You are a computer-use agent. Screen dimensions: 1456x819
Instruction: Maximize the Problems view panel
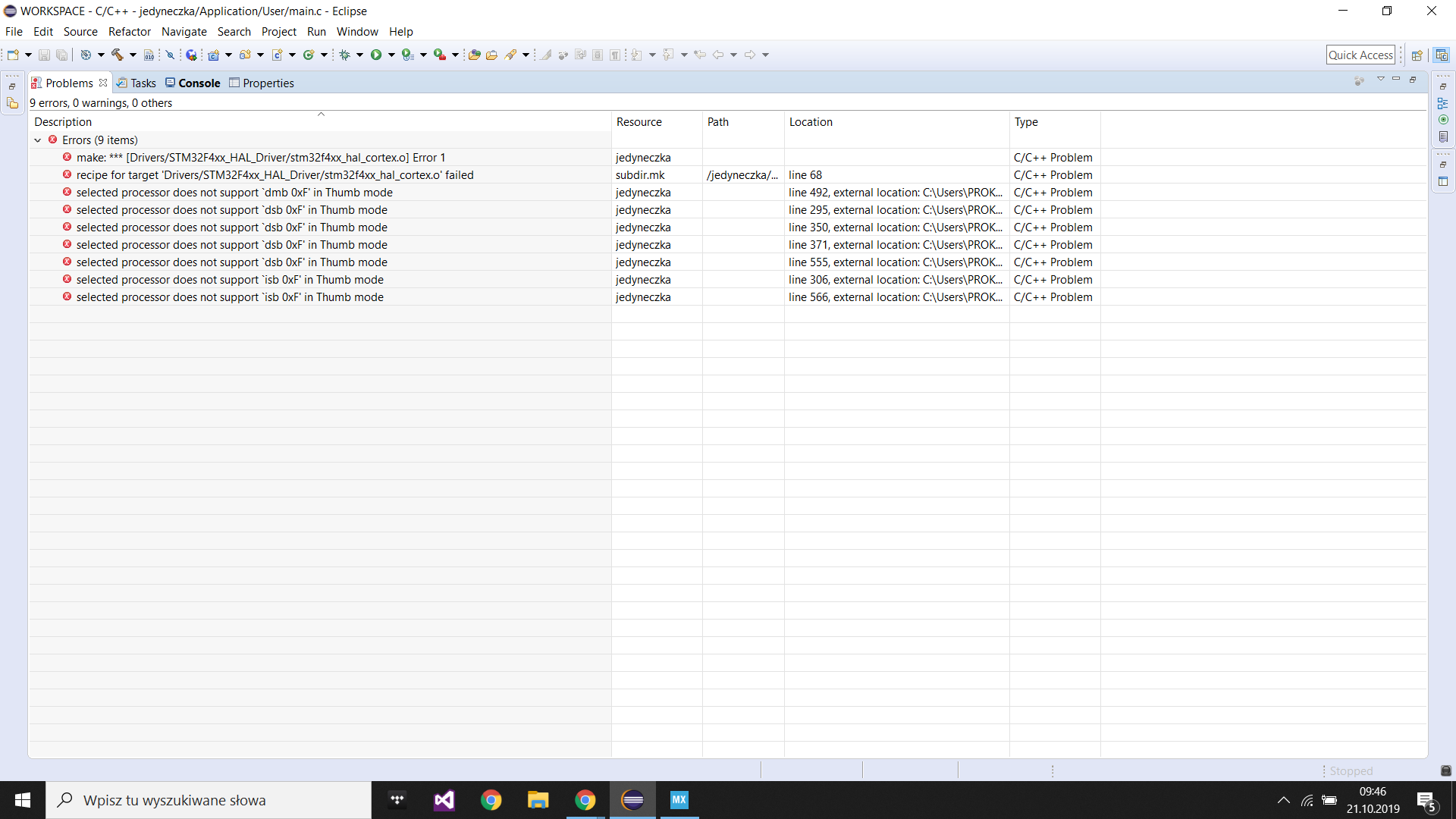pyautogui.click(x=1413, y=79)
